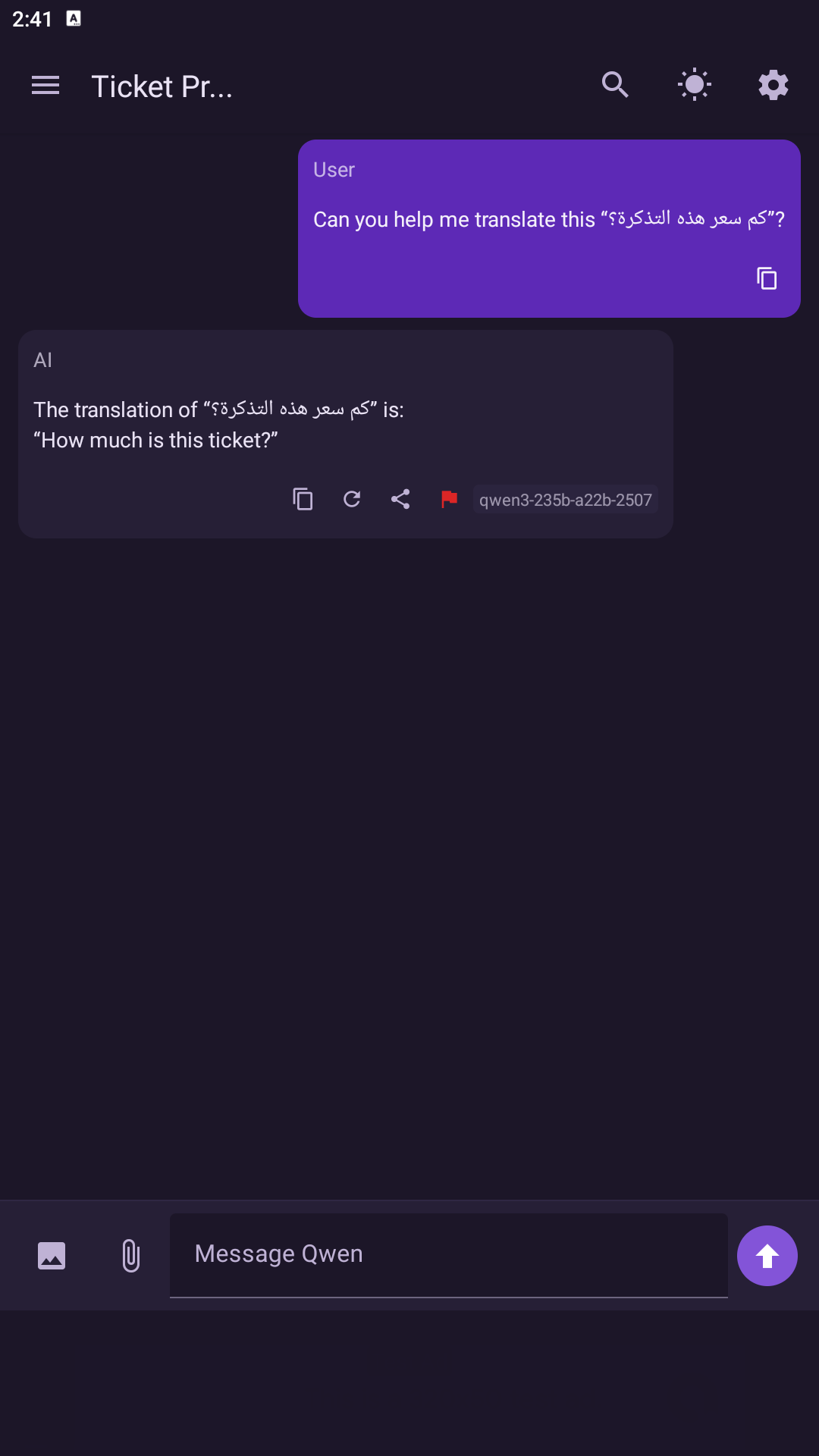Viewport: 819px width, 1456px height.
Task: Tap the Ticket Pr... conversation title
Action: [162, 86]
